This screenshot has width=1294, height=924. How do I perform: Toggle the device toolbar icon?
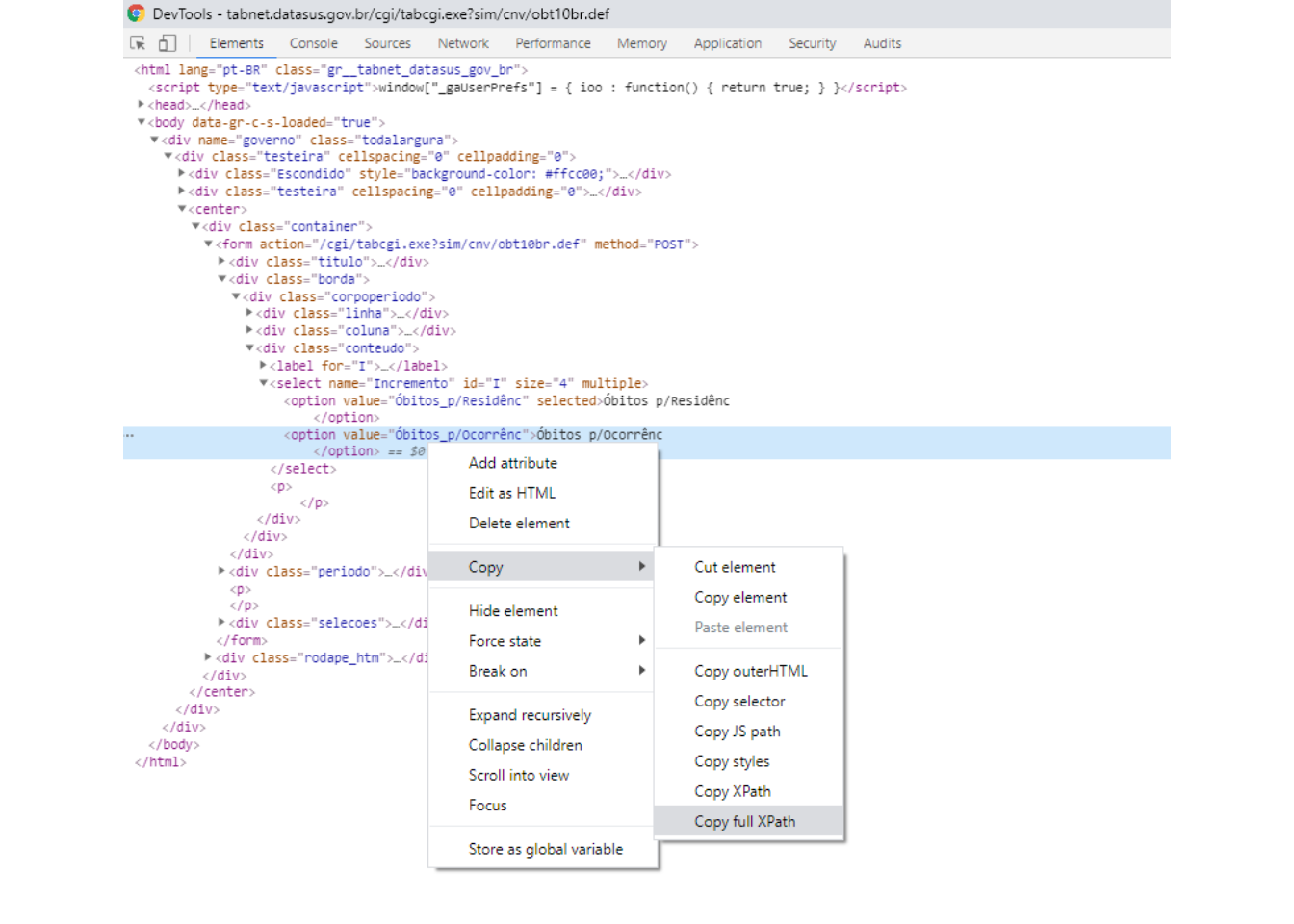tap(168, 43)
